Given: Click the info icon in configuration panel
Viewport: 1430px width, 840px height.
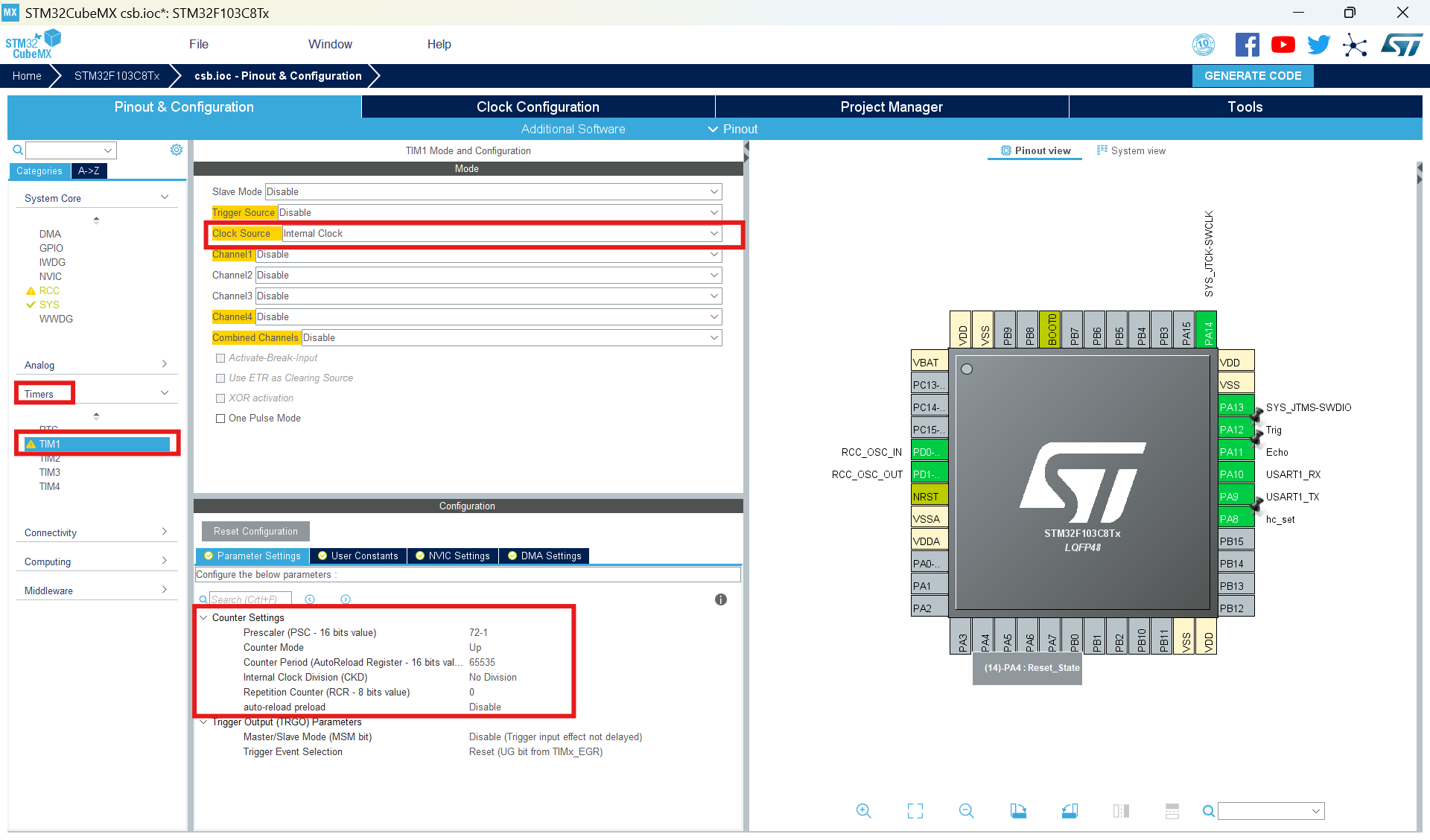Looking at the screenshot, I should point(720,599).
